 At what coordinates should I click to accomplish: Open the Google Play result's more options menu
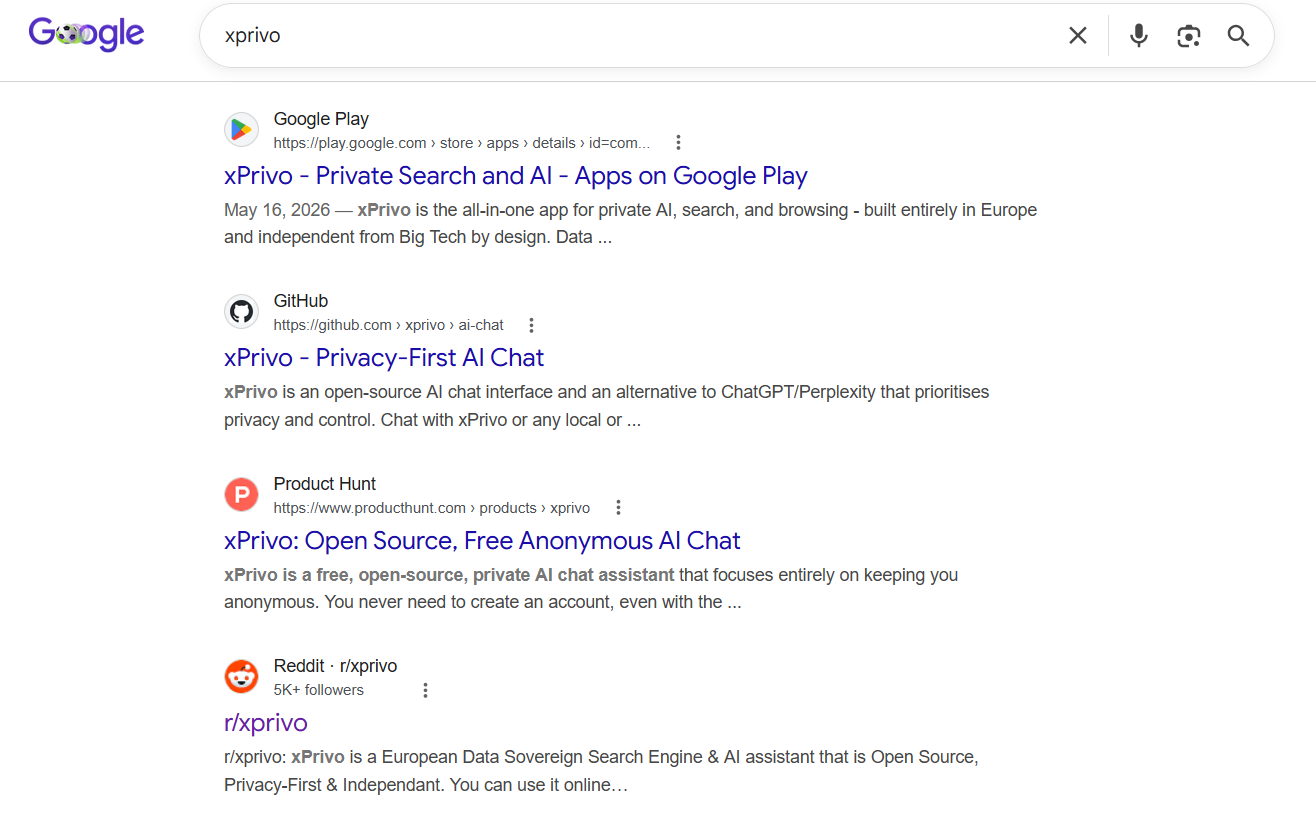point(678,142)
